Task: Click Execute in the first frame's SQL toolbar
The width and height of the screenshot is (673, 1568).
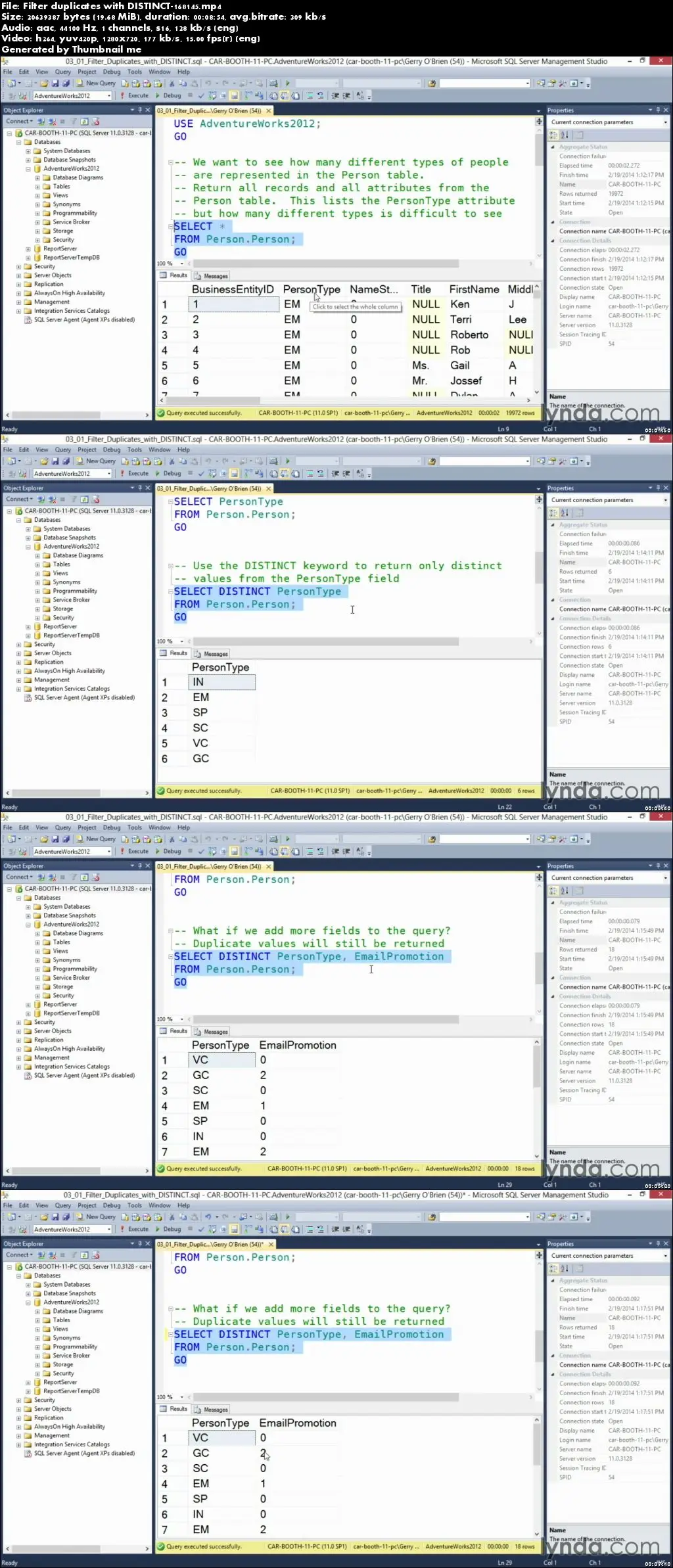Action: pyautogui.click(x=134, y=96)
